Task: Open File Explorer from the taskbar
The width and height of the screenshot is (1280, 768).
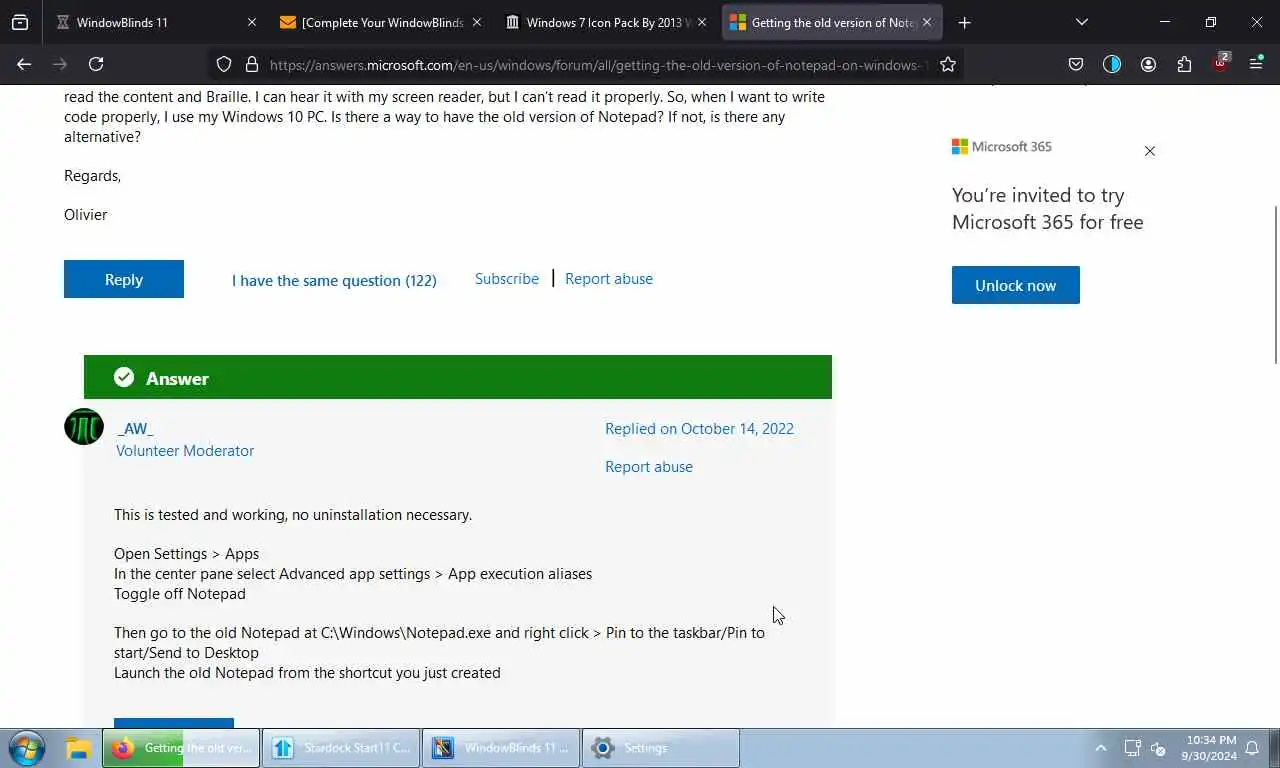Action: coord(79,748)
